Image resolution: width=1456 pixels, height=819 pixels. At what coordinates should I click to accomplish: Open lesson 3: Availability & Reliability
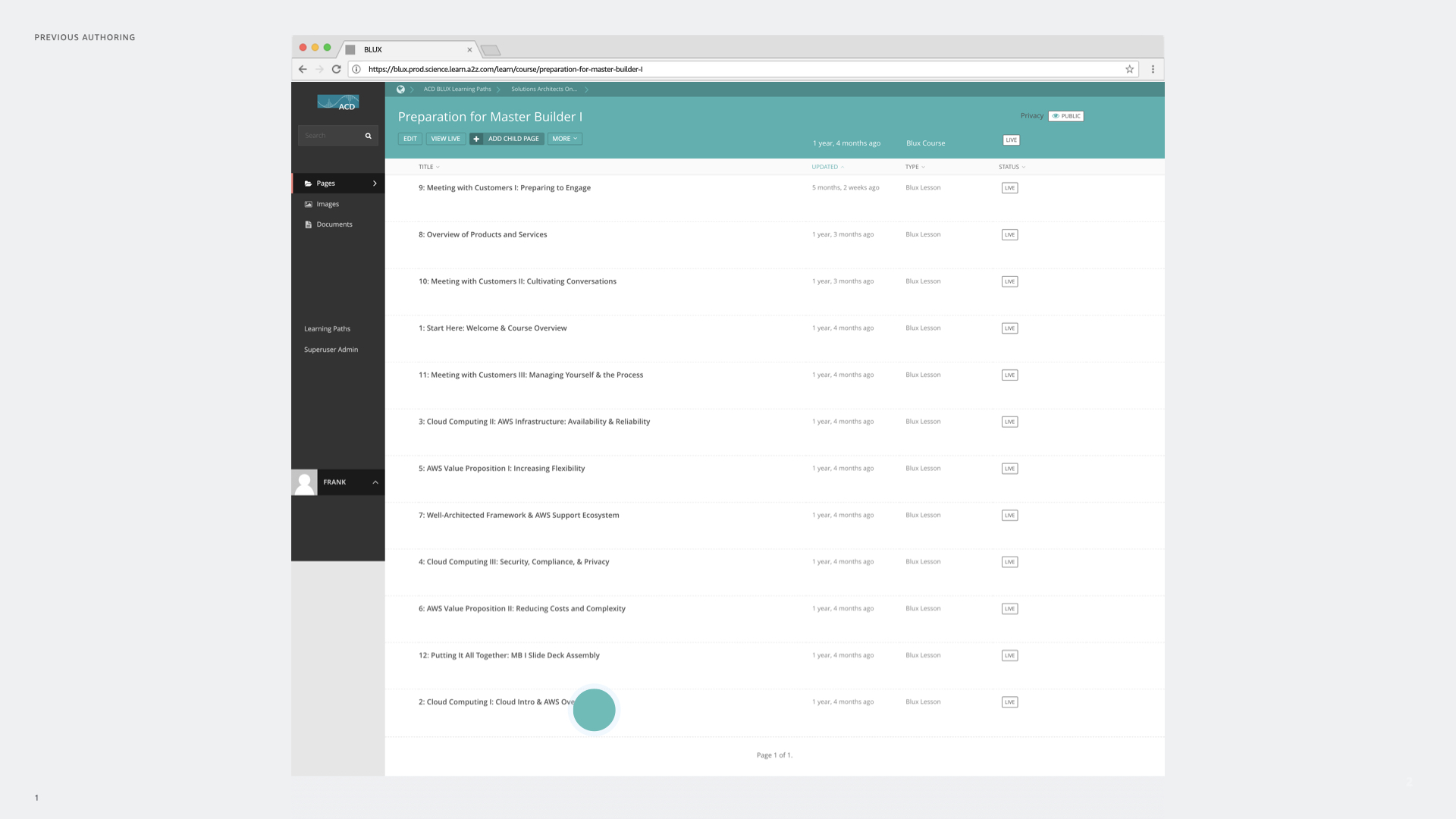coord(534,422)
